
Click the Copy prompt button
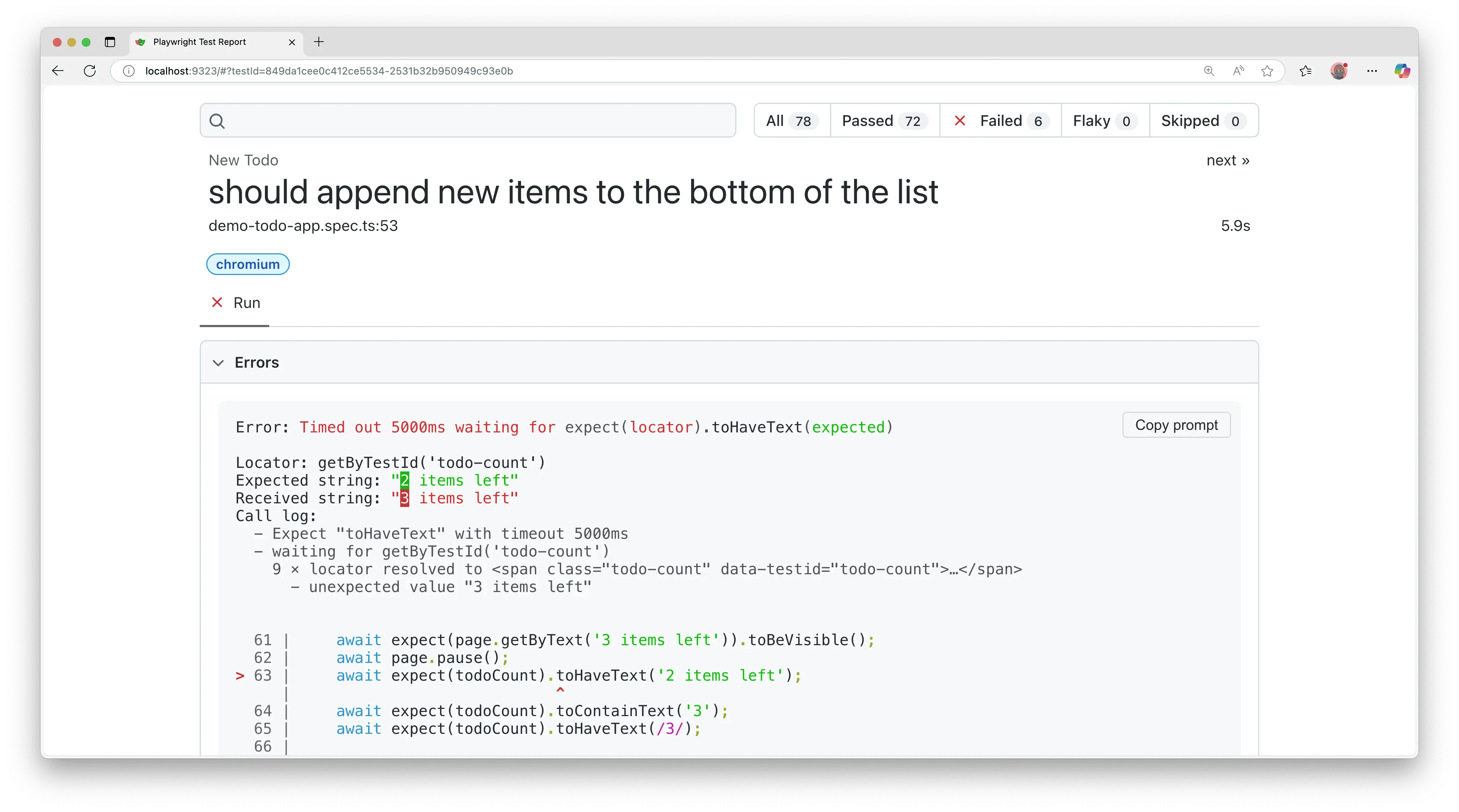(1176, 425)
